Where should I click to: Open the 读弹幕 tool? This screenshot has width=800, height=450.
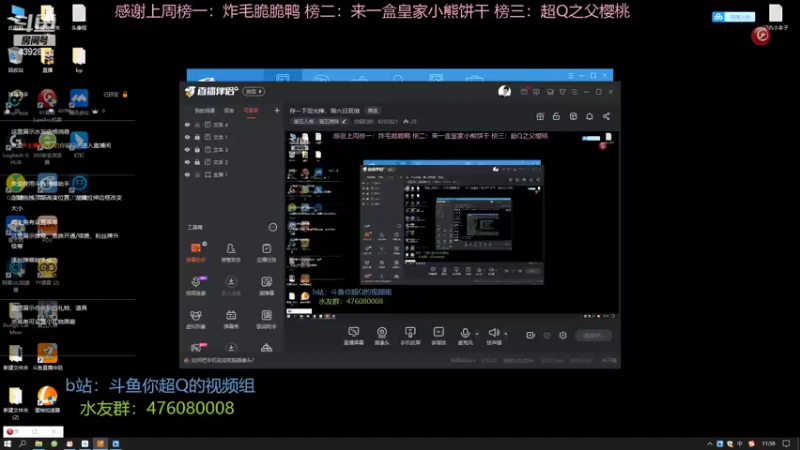click(266, 286)
